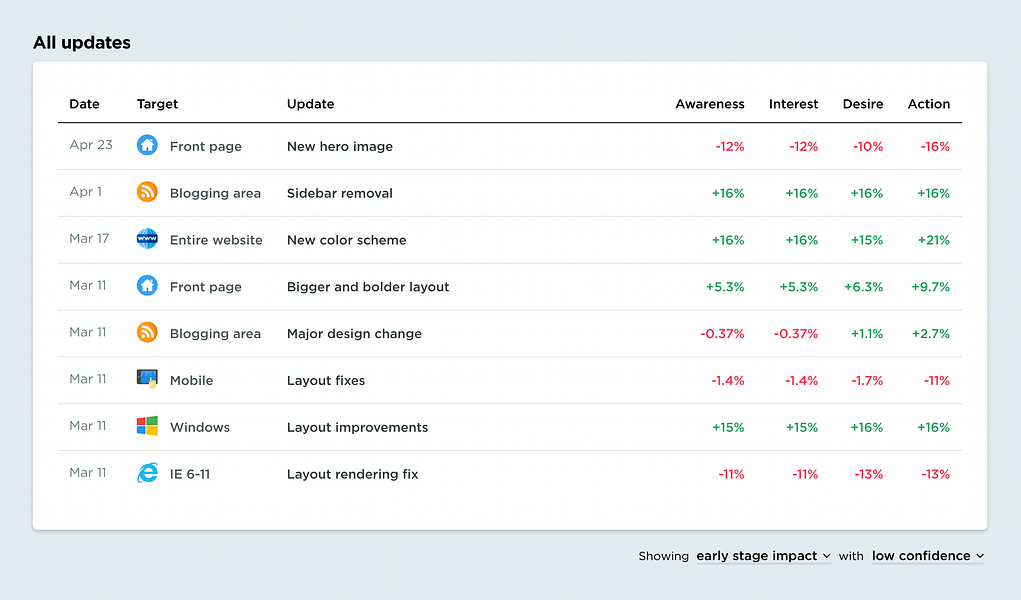Screen dimensions: 1021x600
Task: Sort by the Date column header
Action: (84, 104)
